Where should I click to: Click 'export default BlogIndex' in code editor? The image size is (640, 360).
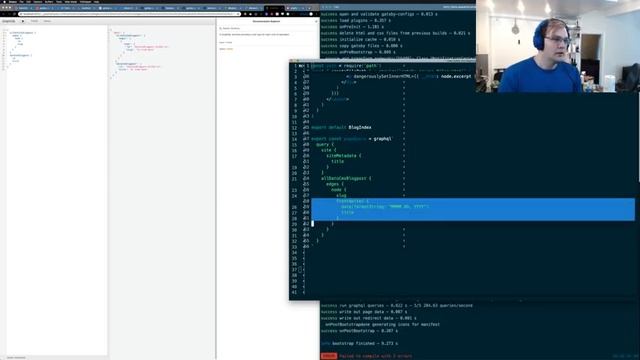[x=341, y=127]
